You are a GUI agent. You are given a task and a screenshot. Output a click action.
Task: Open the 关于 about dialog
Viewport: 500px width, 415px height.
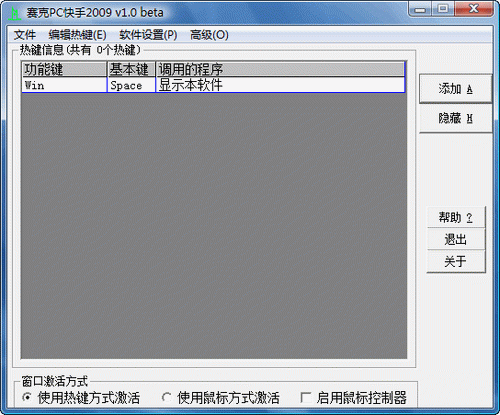coord(456,261)
